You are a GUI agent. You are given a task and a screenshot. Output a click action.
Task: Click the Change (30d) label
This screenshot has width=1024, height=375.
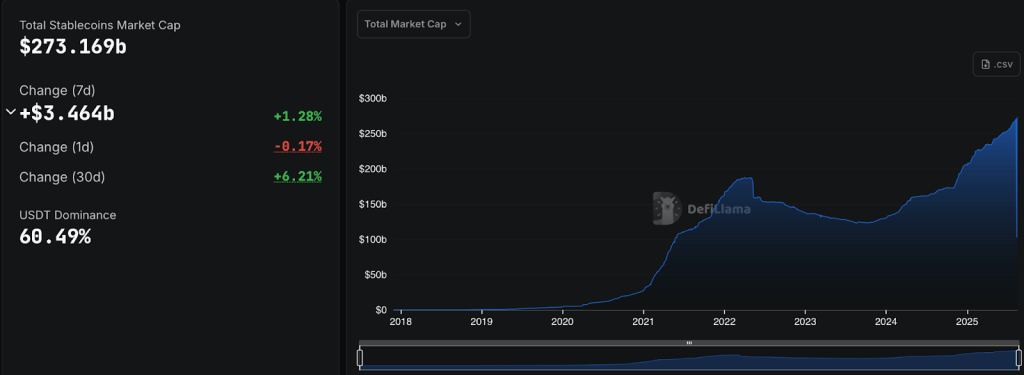point(62,177)
